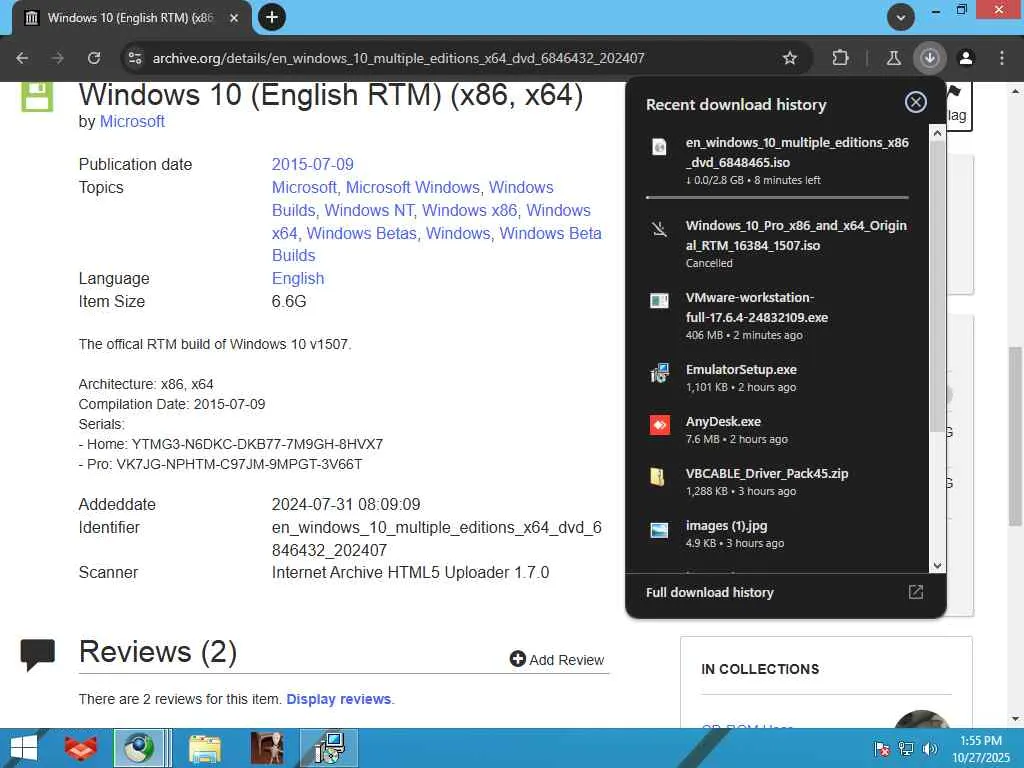This screenshot has width=1024, height=768.
Task: Open the AnyDesk.exe download
Action: tap(778, 430)
